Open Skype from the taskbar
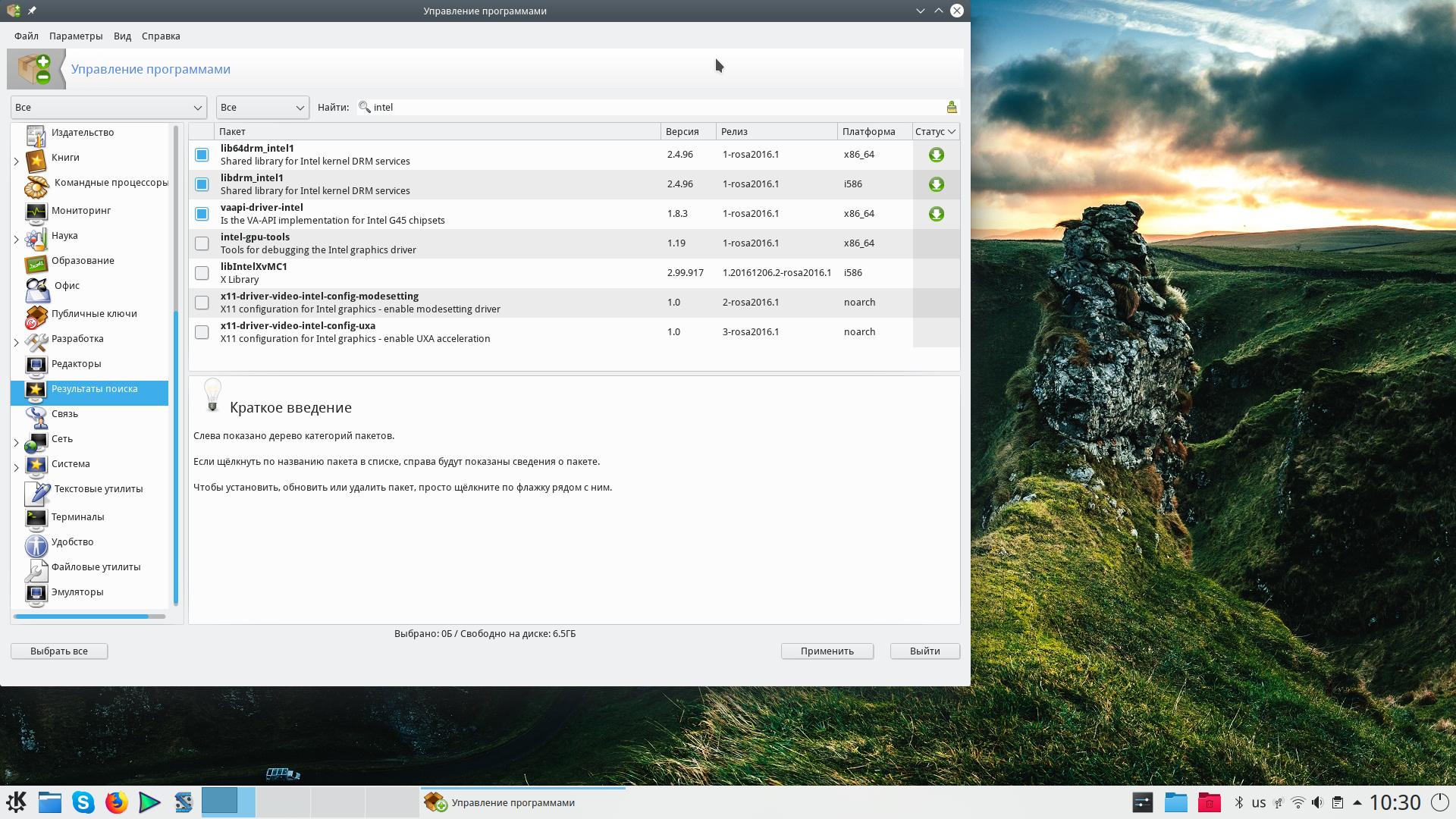The width and height of the screenshot is (1456, 819). pyautogui.click(x=83, y=802)
